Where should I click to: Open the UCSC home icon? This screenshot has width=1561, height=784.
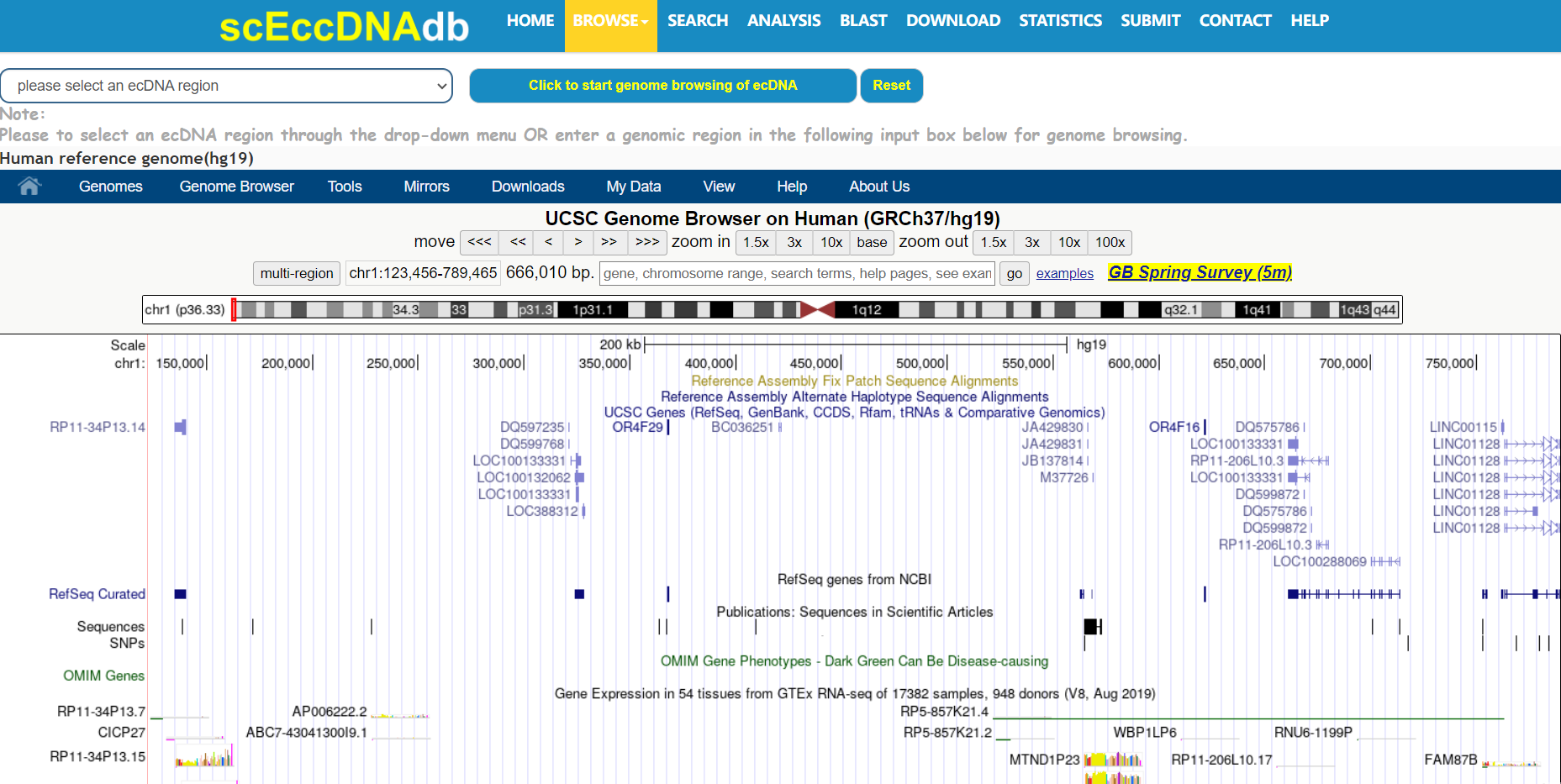(x=29, y=187)
